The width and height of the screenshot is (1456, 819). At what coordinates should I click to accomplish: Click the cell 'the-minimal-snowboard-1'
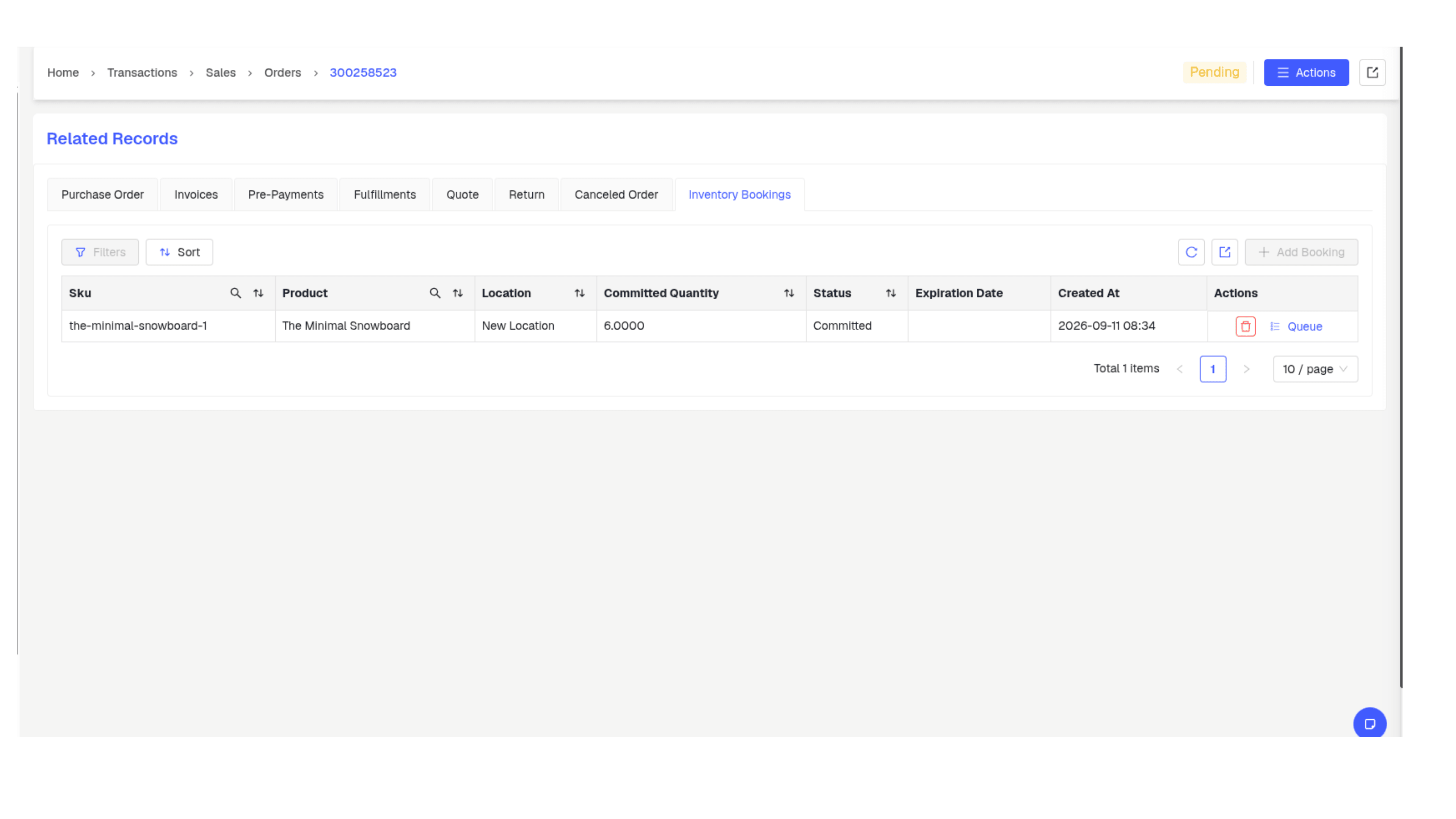pyautogui.click(x=168, y=326)
